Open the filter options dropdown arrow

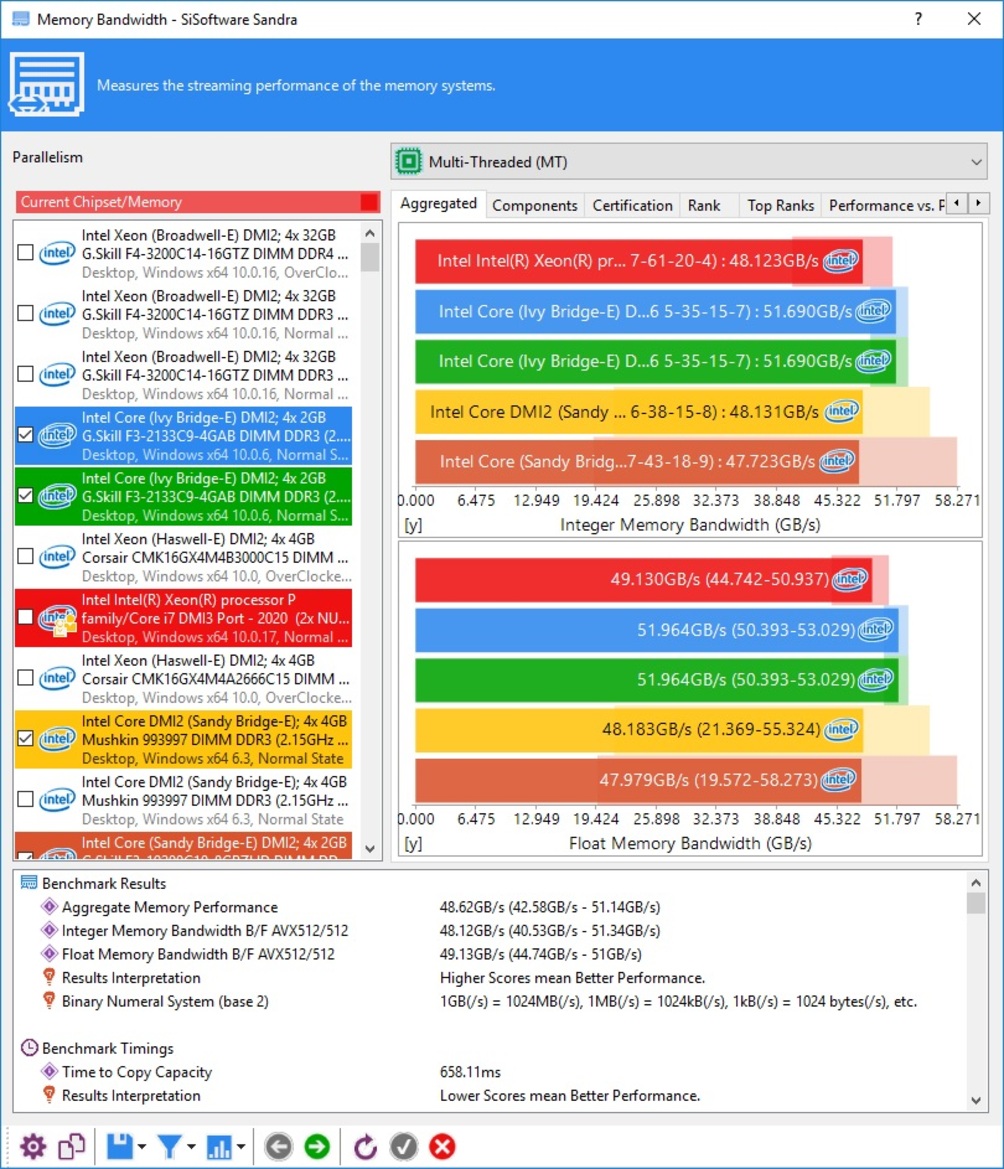click(192, 1147)
